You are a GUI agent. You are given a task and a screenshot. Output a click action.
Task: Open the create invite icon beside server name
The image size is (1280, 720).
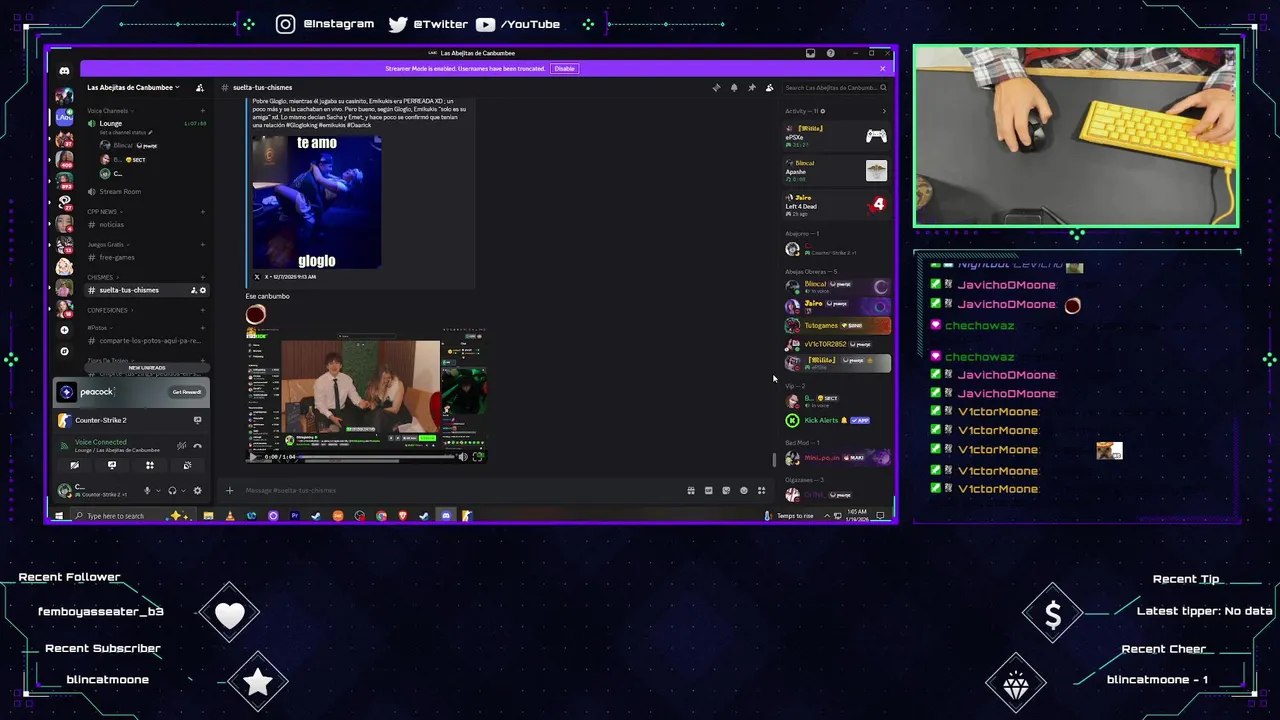[x=200, y=88]
